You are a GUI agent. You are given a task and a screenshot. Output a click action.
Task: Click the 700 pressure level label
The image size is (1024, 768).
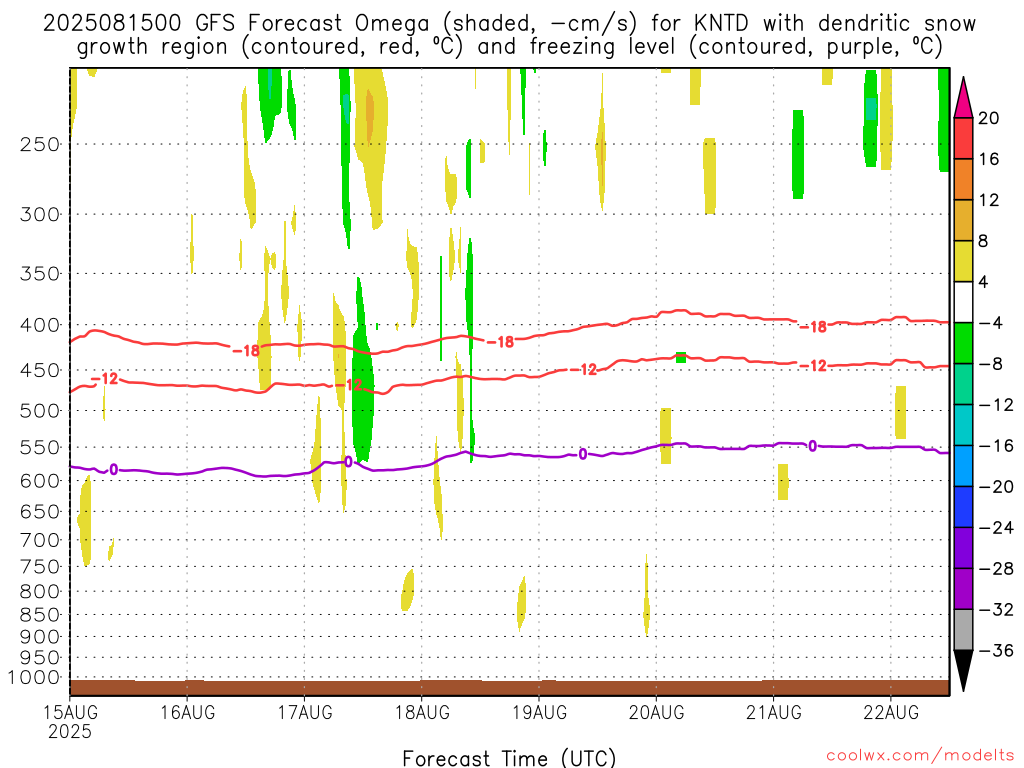coord(40,540)
